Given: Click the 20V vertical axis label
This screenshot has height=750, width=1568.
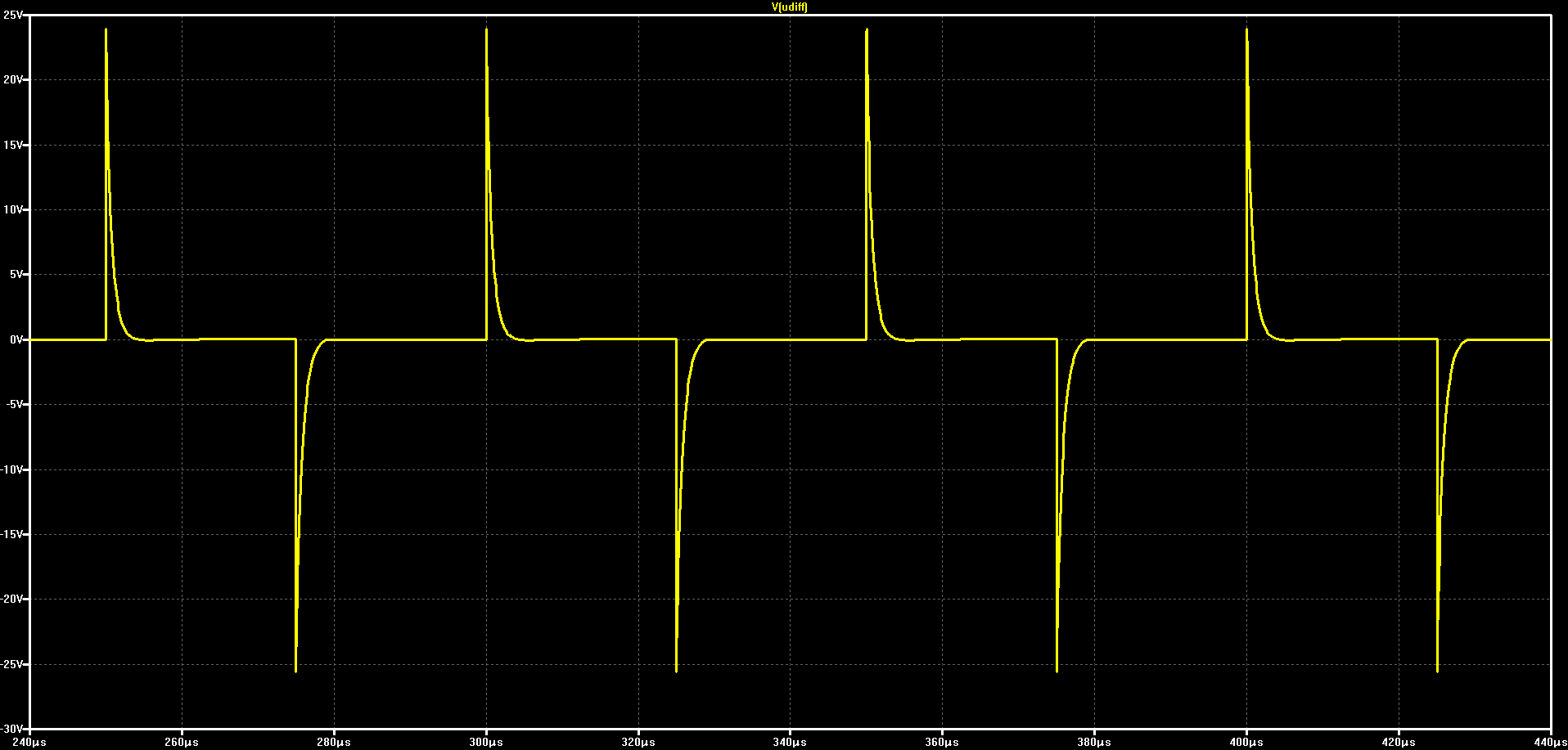Looking at the screenshot, I should 12,80.
